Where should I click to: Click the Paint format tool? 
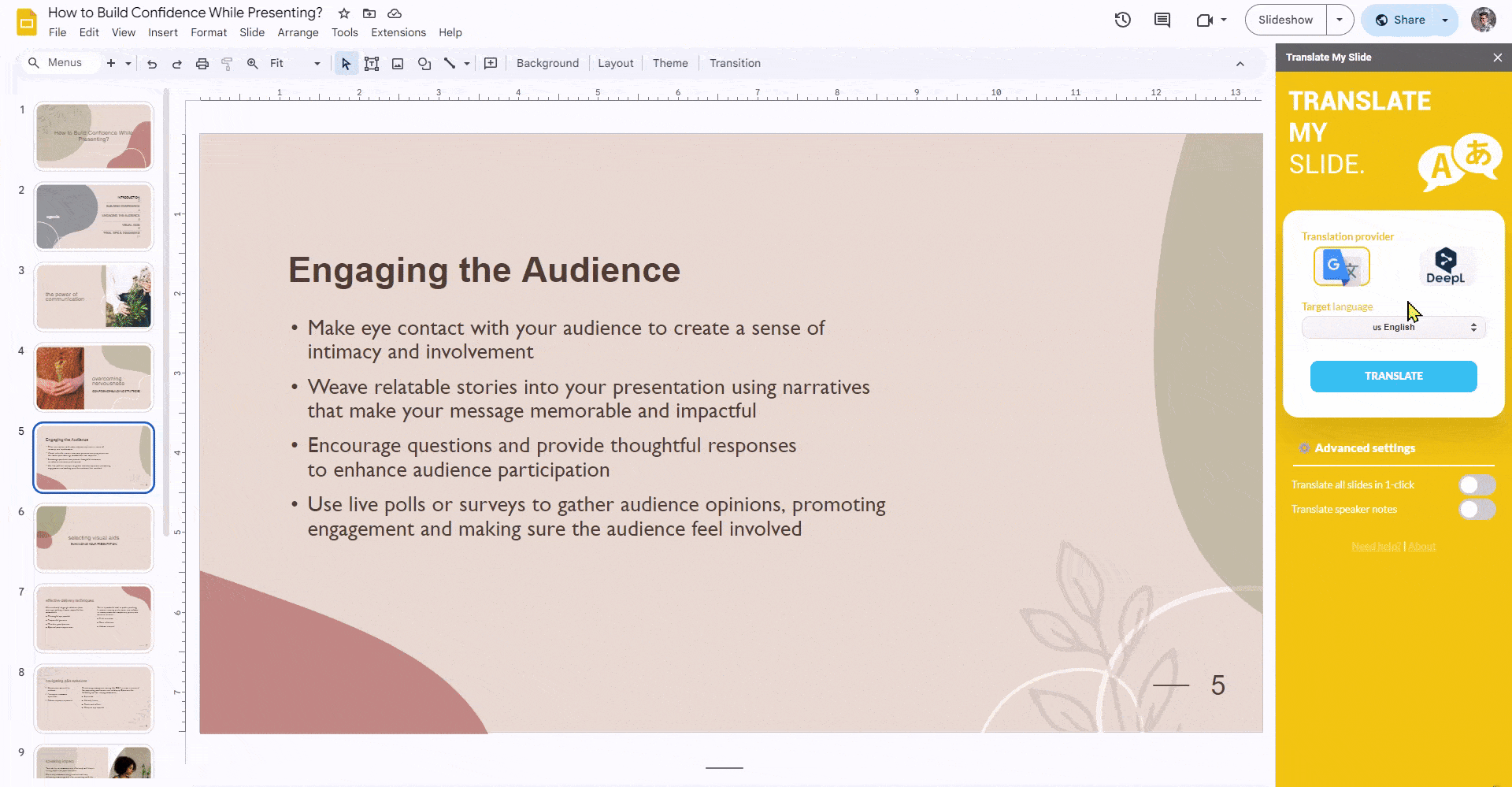[x=227, y=63]
